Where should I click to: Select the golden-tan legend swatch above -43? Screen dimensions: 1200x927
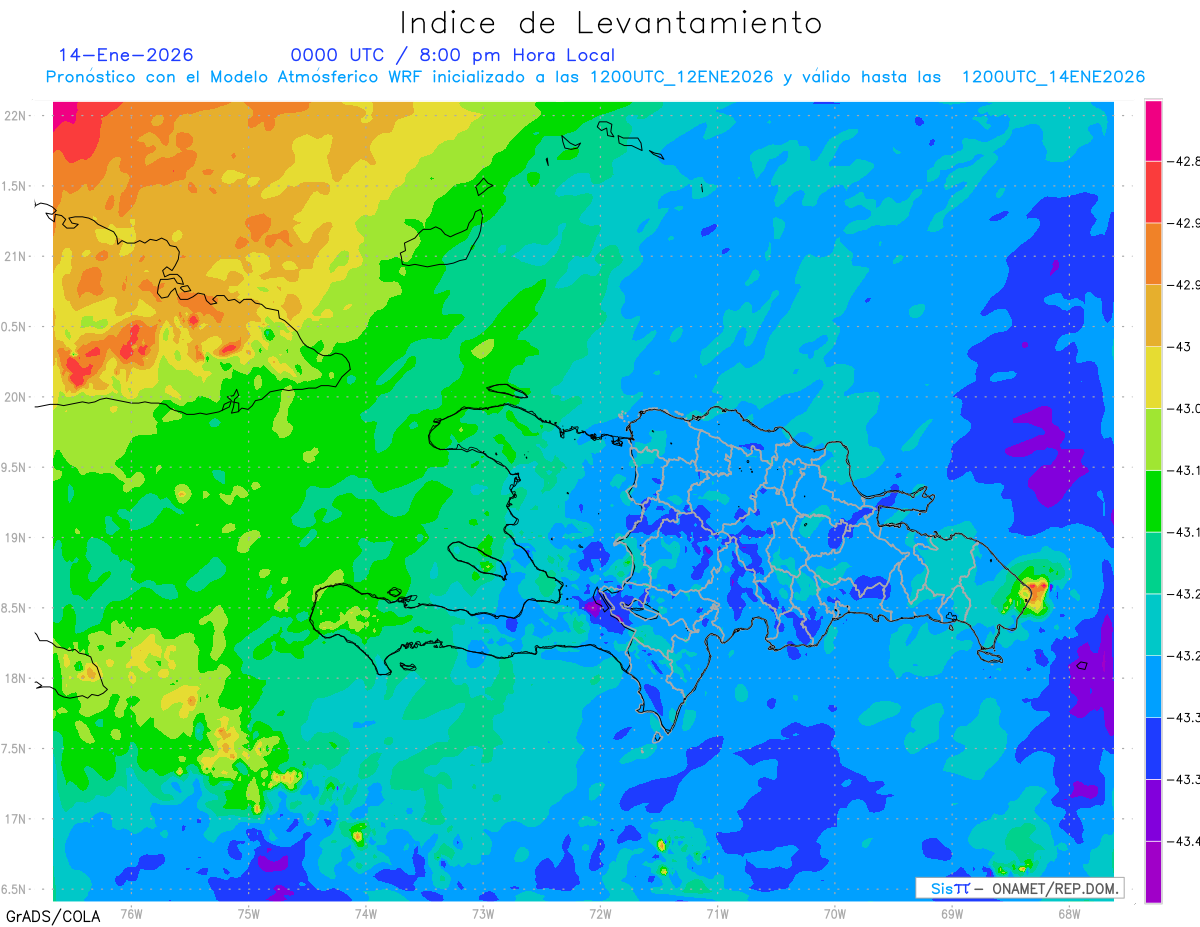coord(1153,316)
